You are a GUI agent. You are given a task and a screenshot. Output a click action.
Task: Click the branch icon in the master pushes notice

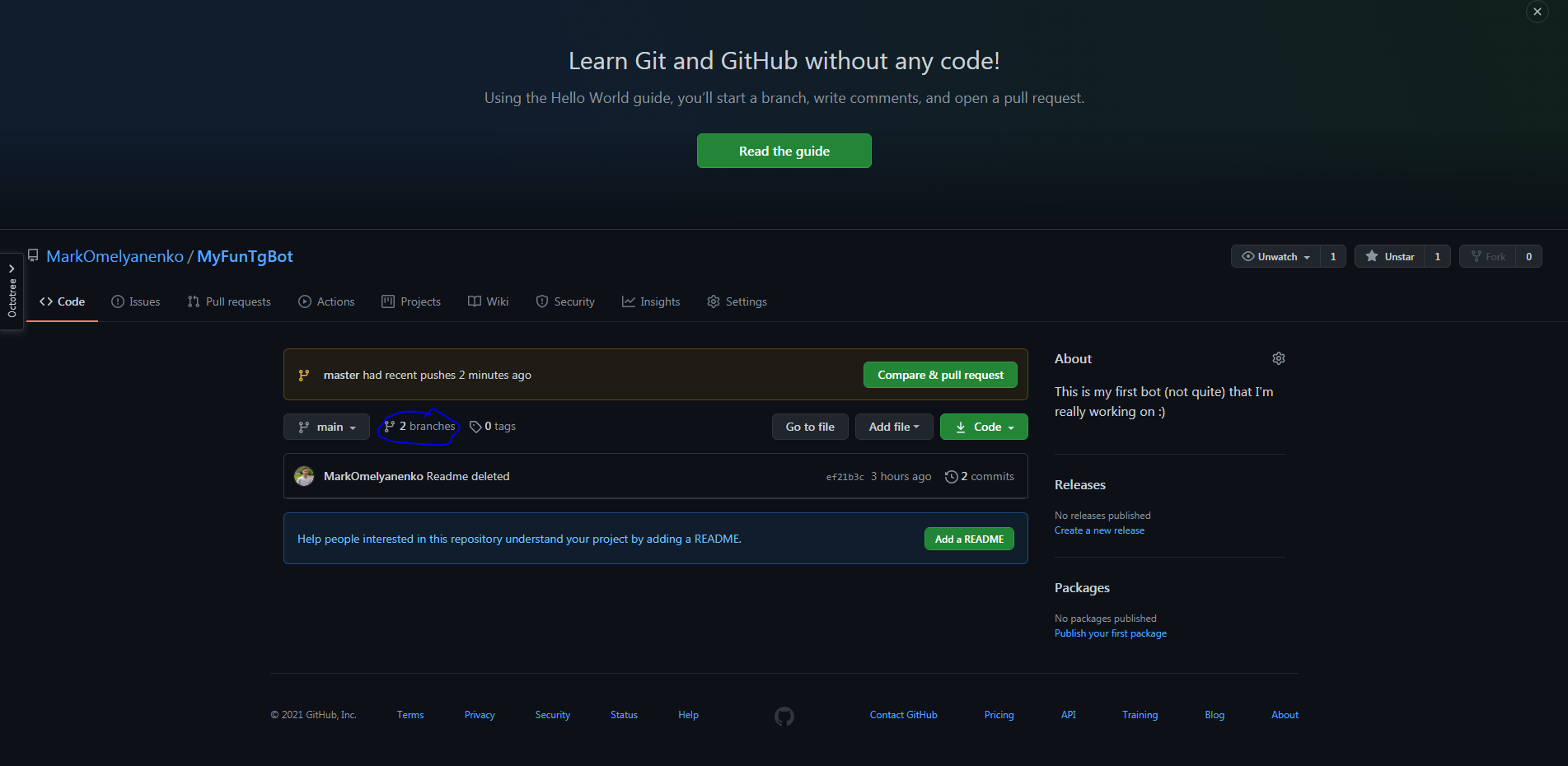304,375
